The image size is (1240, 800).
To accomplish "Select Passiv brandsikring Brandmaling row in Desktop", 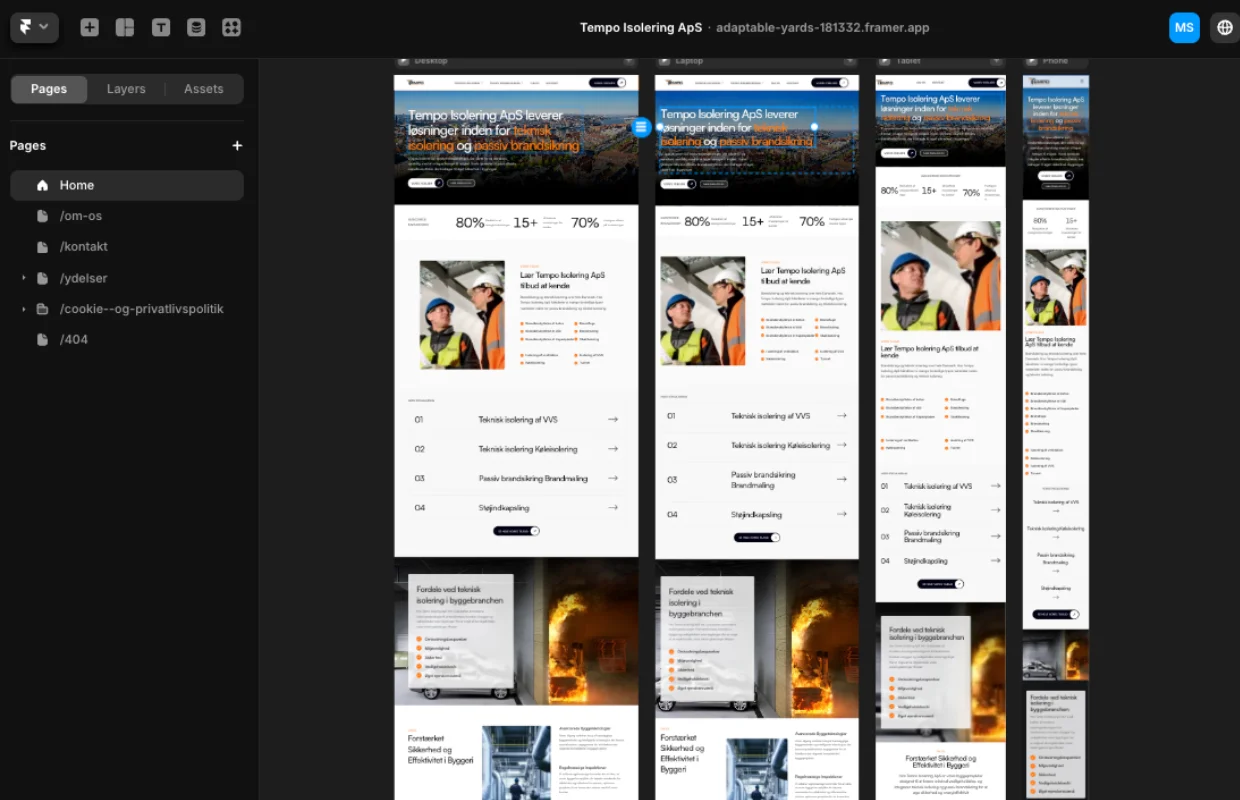I will tap(516, 479).
